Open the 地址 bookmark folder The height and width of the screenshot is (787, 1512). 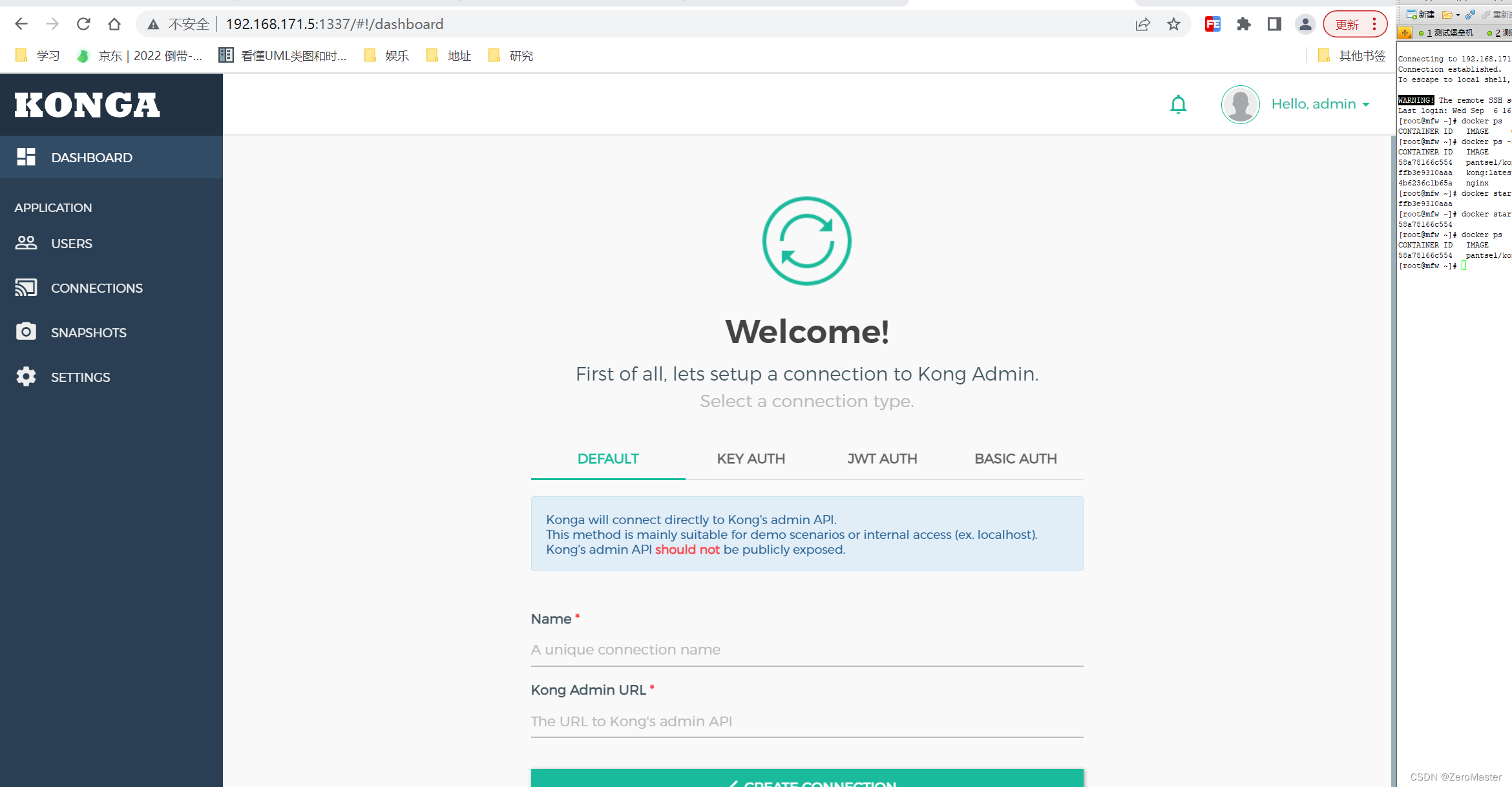click(448, 56)
